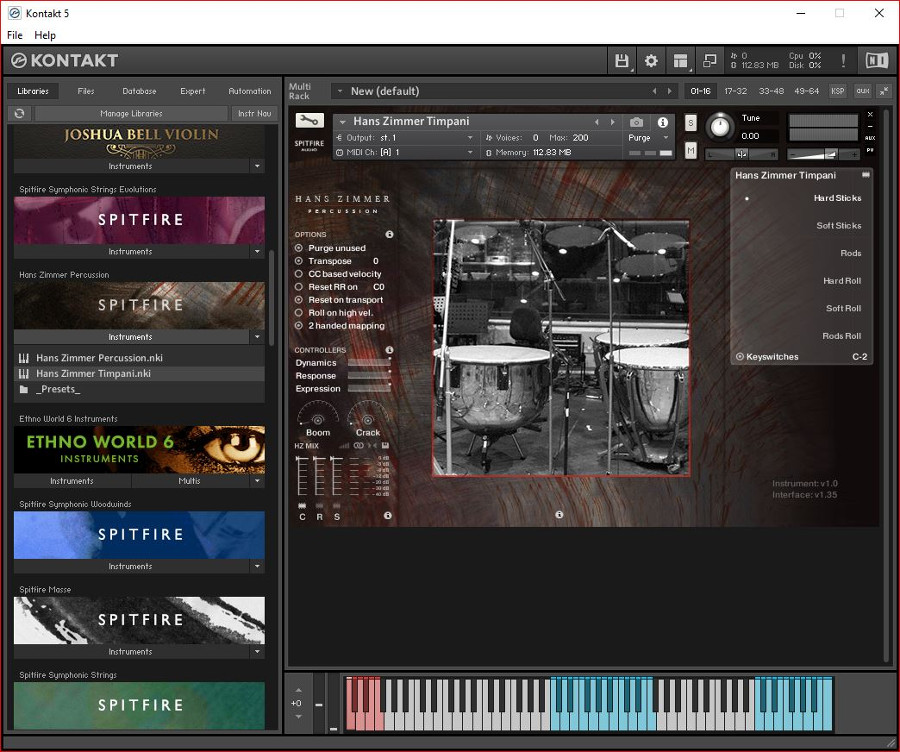Load the next multi with right arrow
This screenshot has height=752, width=900.
pyautogui.click(x=669, y=91)
